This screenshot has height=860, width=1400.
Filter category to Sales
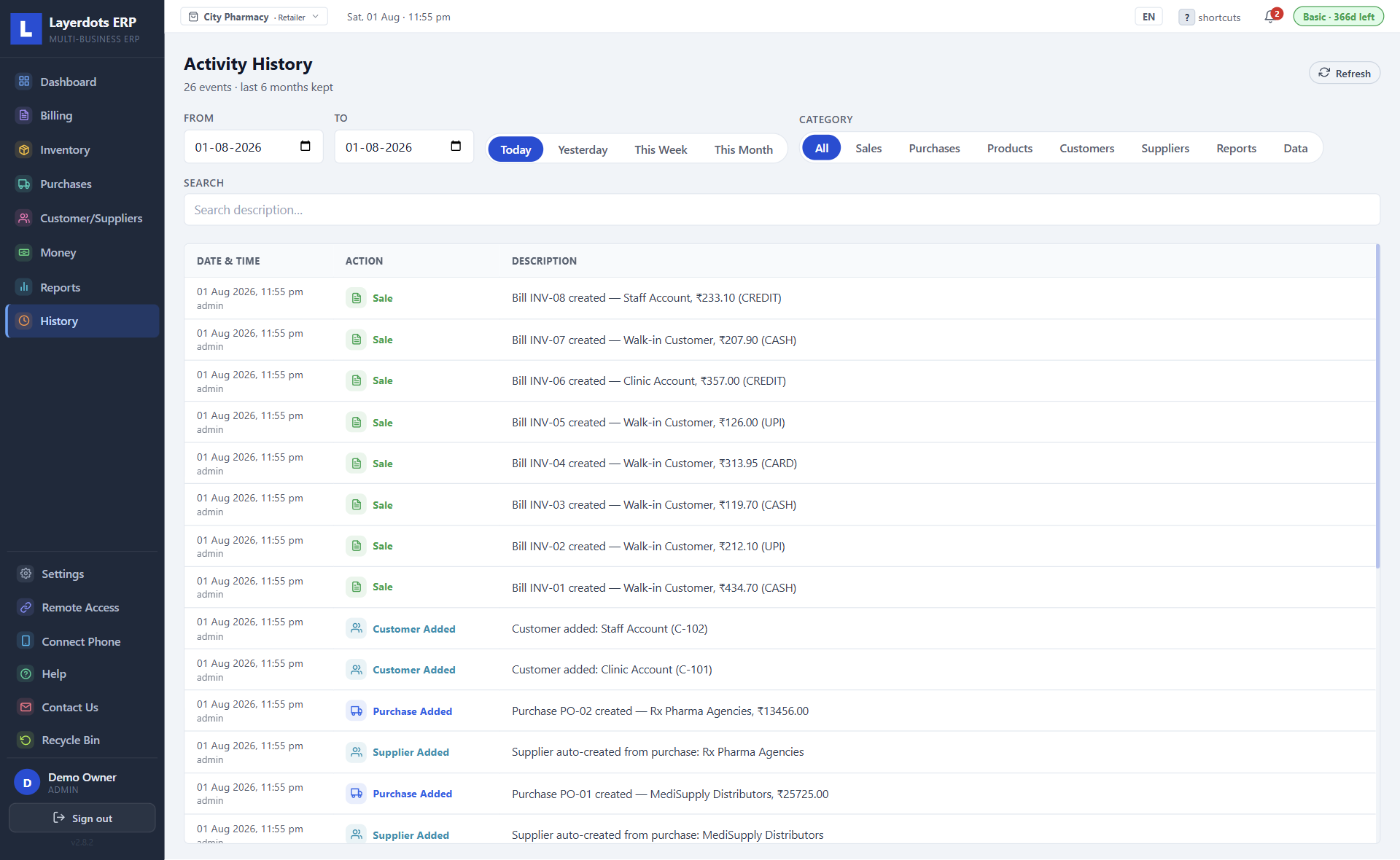[868, 148]
